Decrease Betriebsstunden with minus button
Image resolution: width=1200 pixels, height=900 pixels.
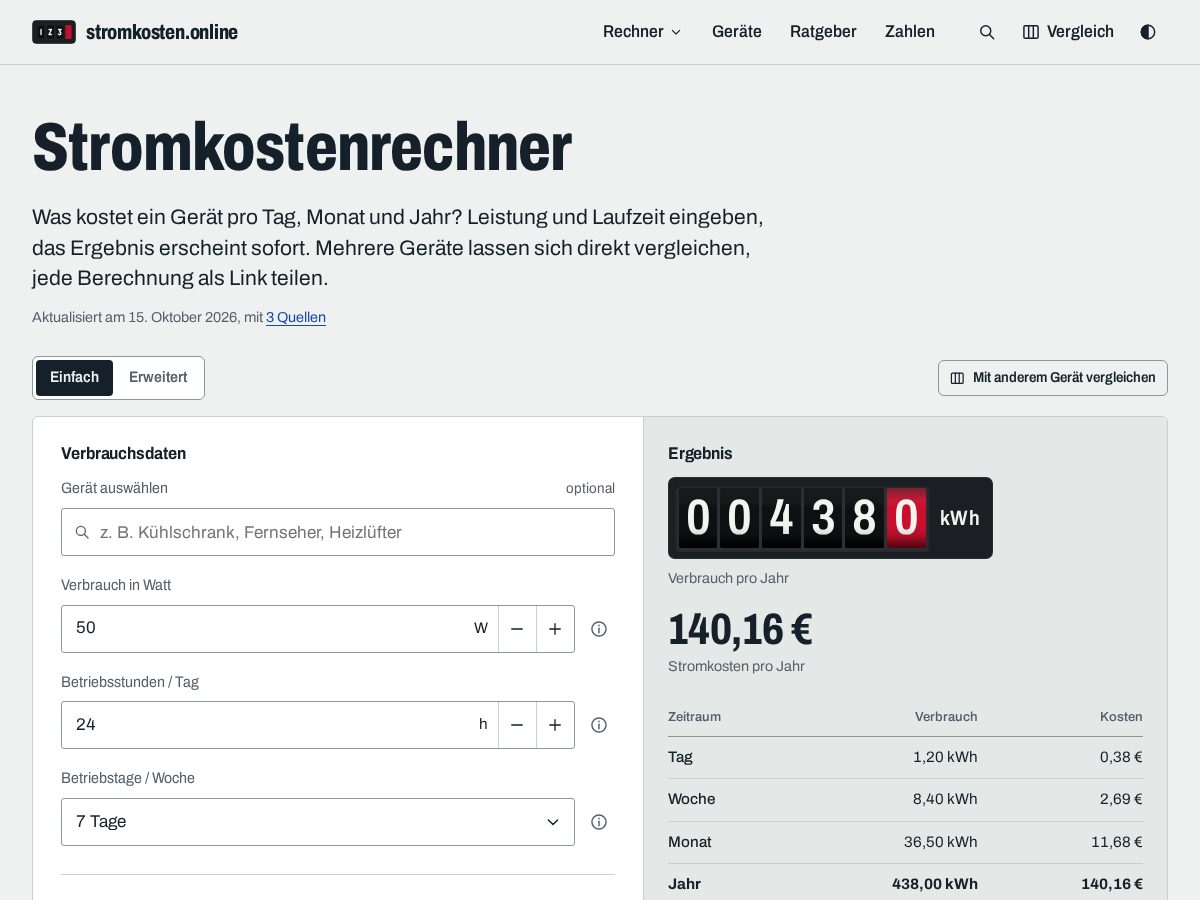(517, 725)
